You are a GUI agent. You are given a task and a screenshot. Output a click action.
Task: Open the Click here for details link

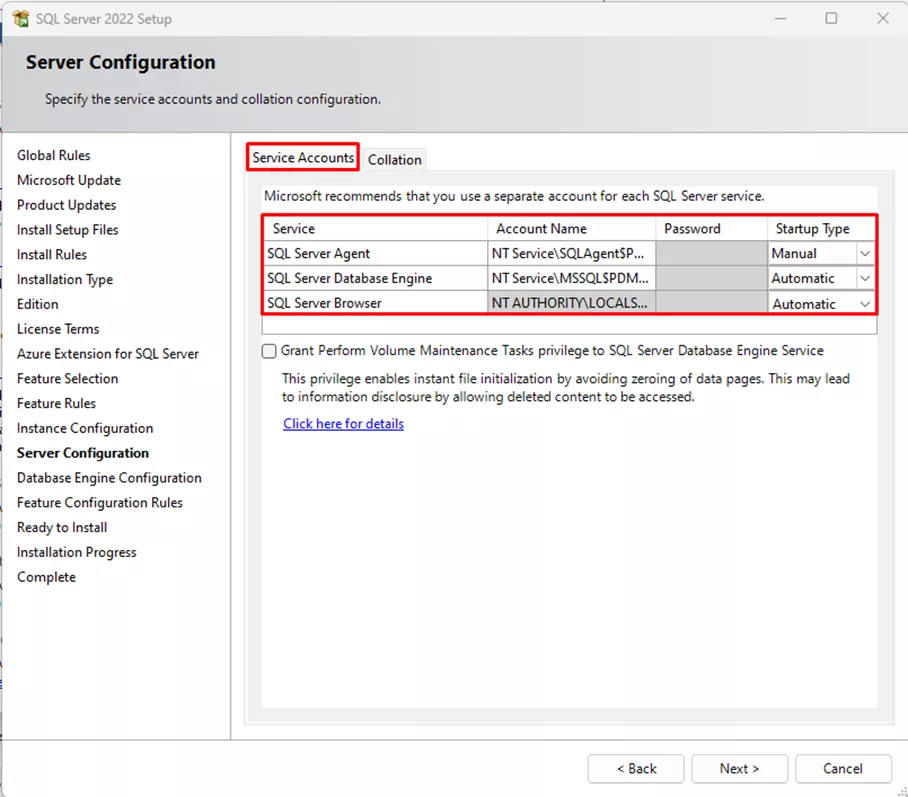(x=343, y=424)
